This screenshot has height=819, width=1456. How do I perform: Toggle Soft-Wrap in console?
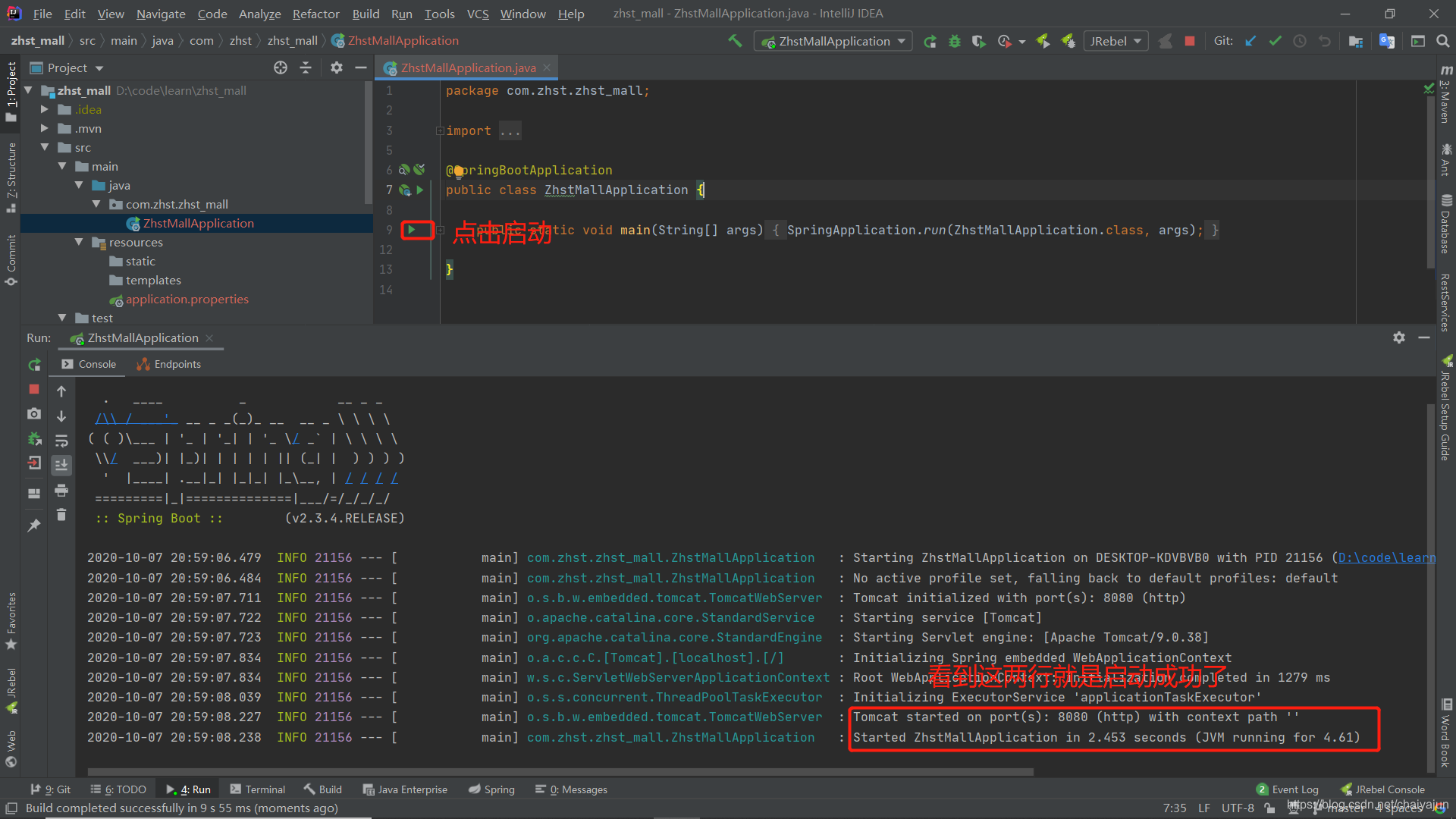click(61, 441)
